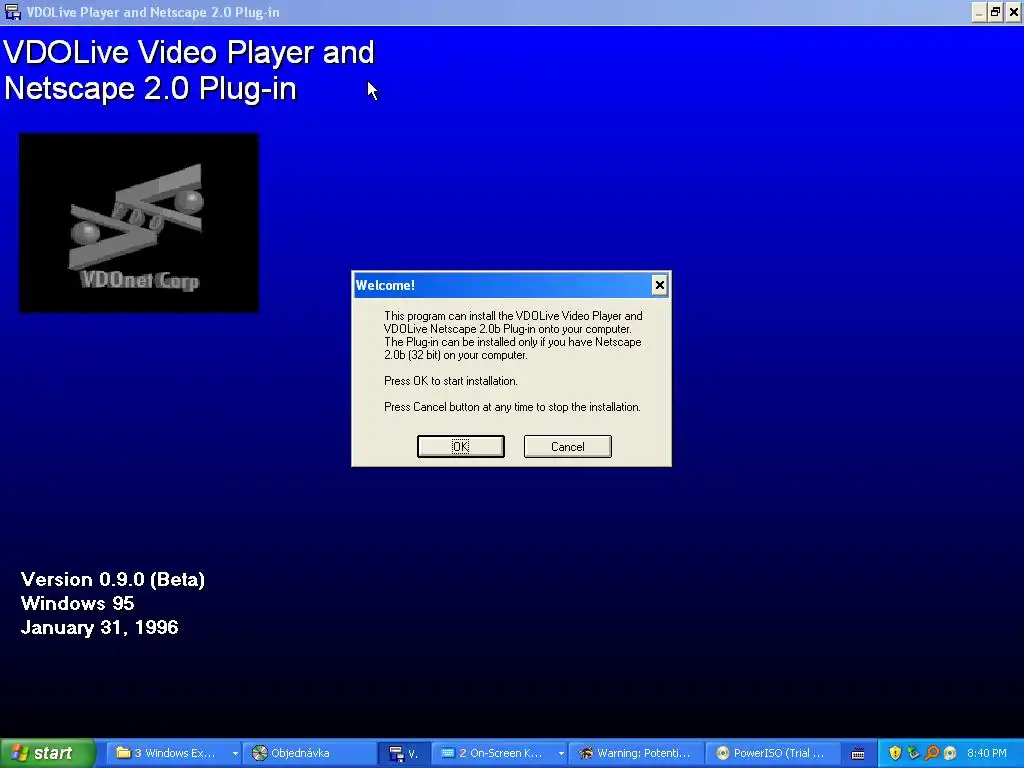
Task: Expand the On-Screen Keyboard group dropdown arrow
Action: pyautogui.click(x=560, y=753)
